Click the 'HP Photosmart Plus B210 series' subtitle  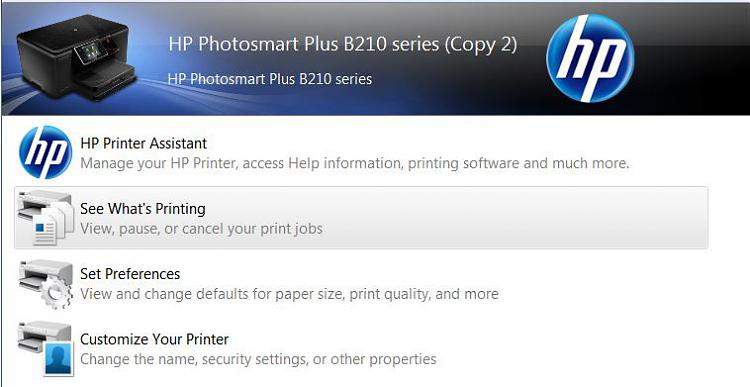coord(270,78)
